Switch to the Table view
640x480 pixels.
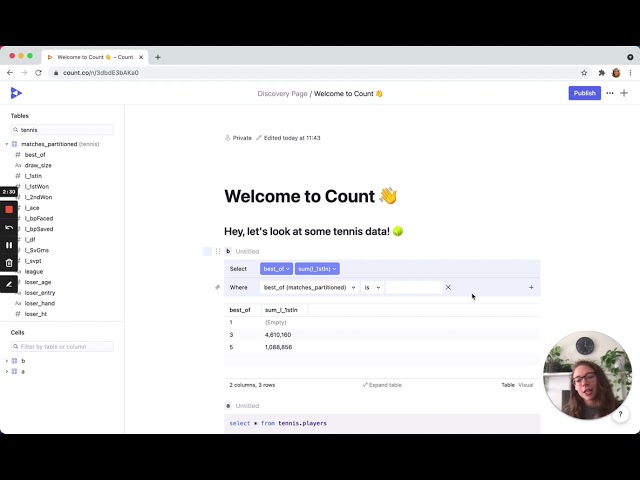(508, 385)
